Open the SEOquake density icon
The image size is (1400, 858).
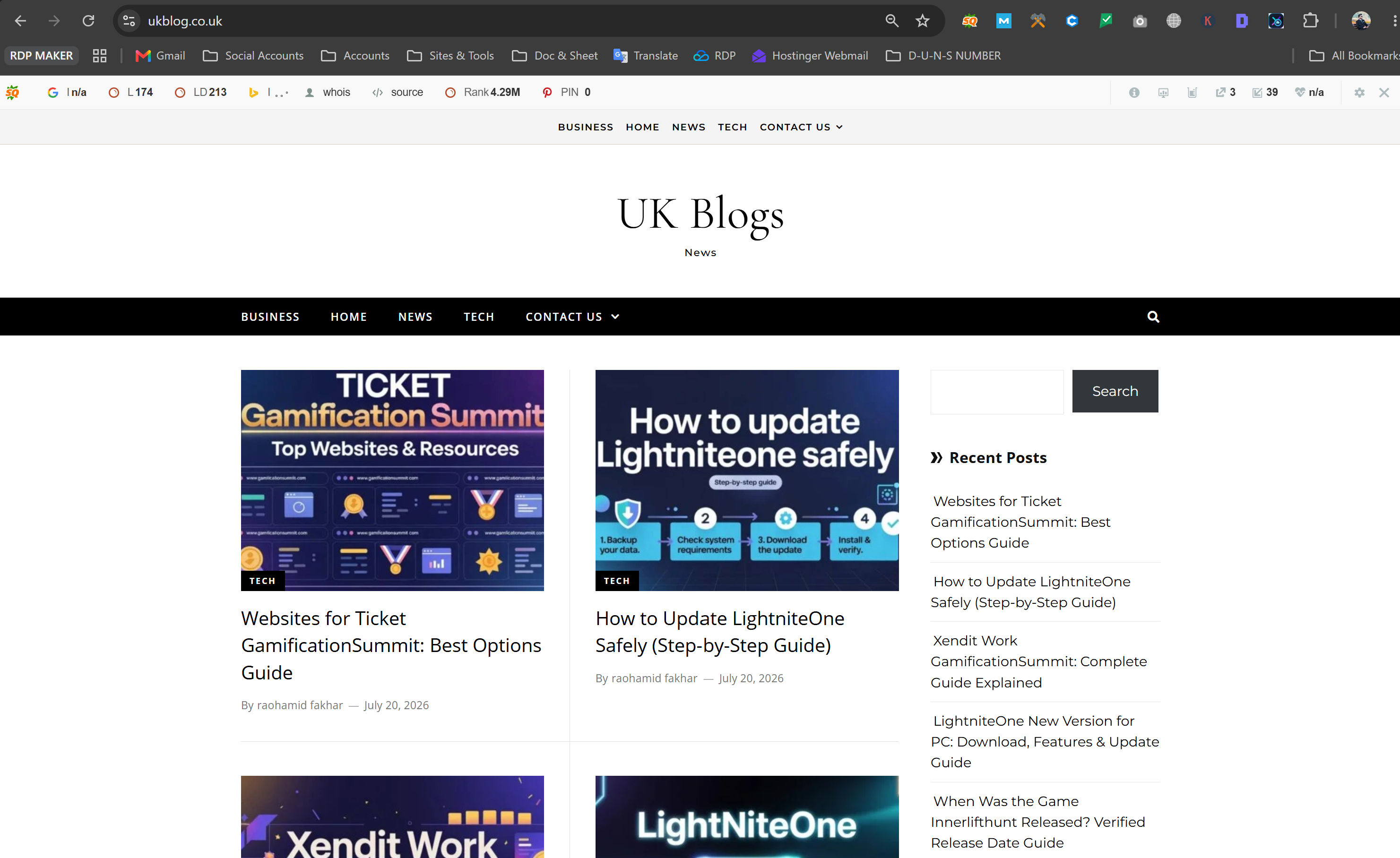click(x=1192, y=93)
